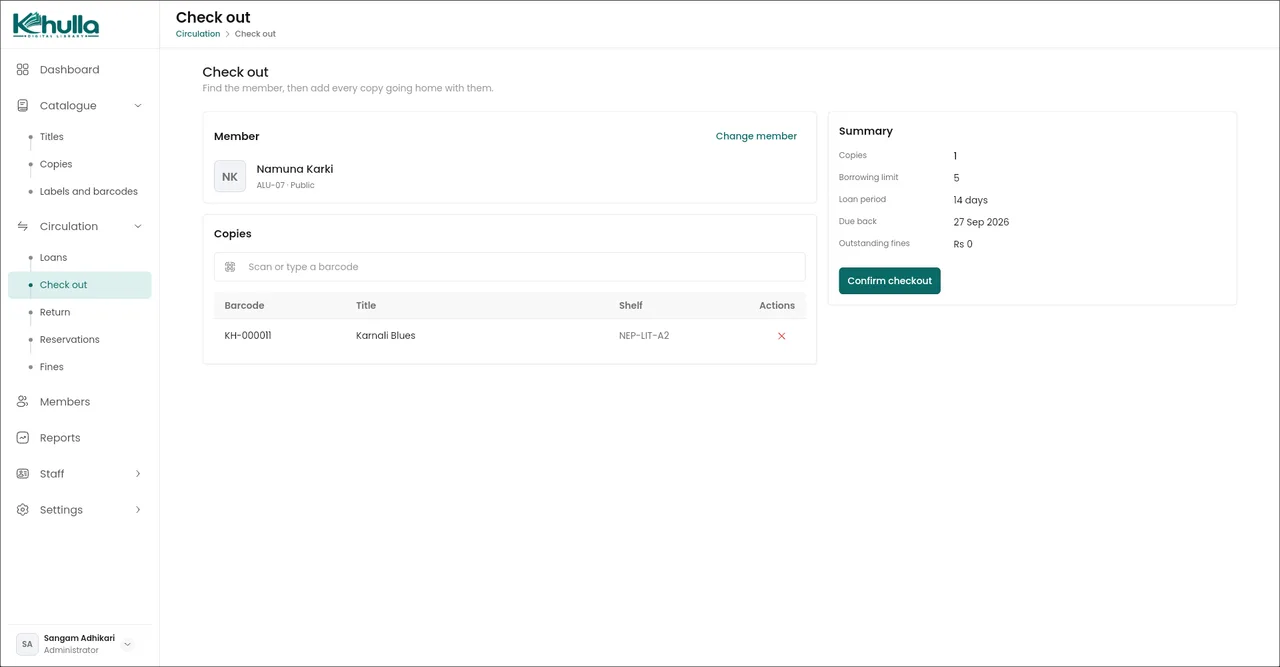Click the Catalogue book icon
Viewport: 1280px width, 667px height.
(23, 106)
